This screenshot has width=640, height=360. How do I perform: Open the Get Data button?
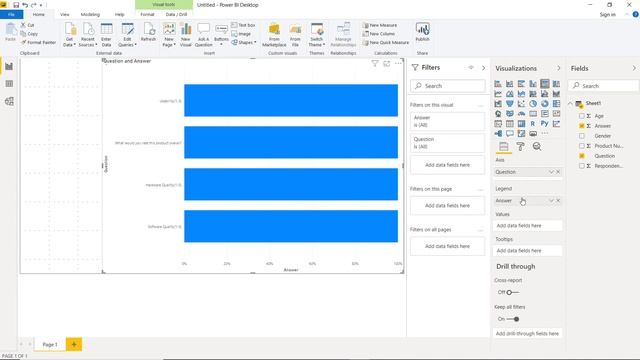click(x=70, y=35)
